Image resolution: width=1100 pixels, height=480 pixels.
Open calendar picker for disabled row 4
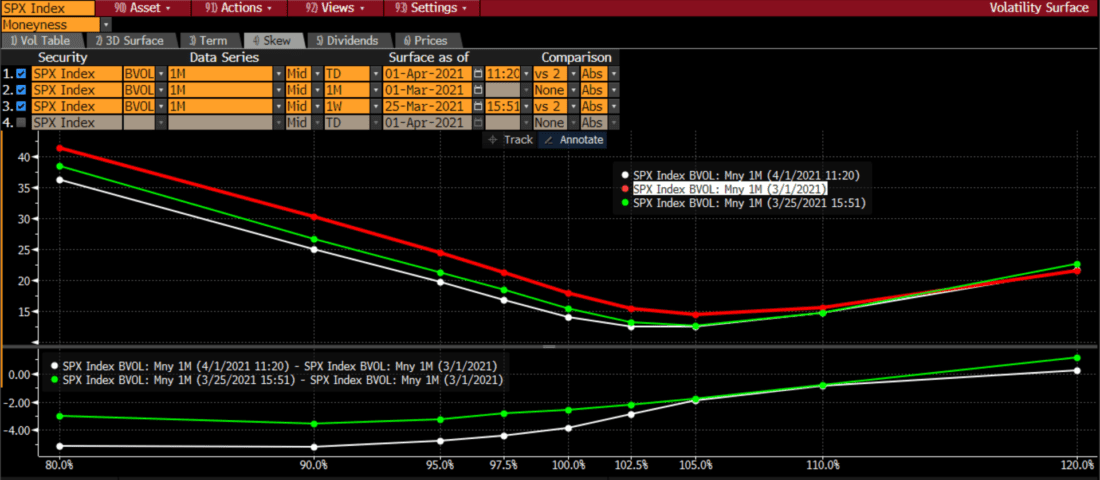click(478, 123)
